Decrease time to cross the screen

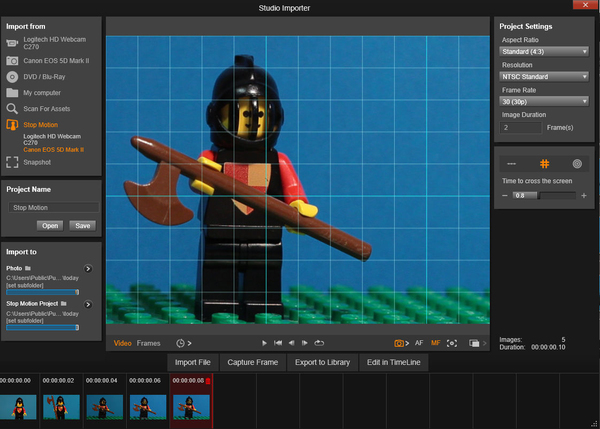pyautogui.click(x=505, y=196)
